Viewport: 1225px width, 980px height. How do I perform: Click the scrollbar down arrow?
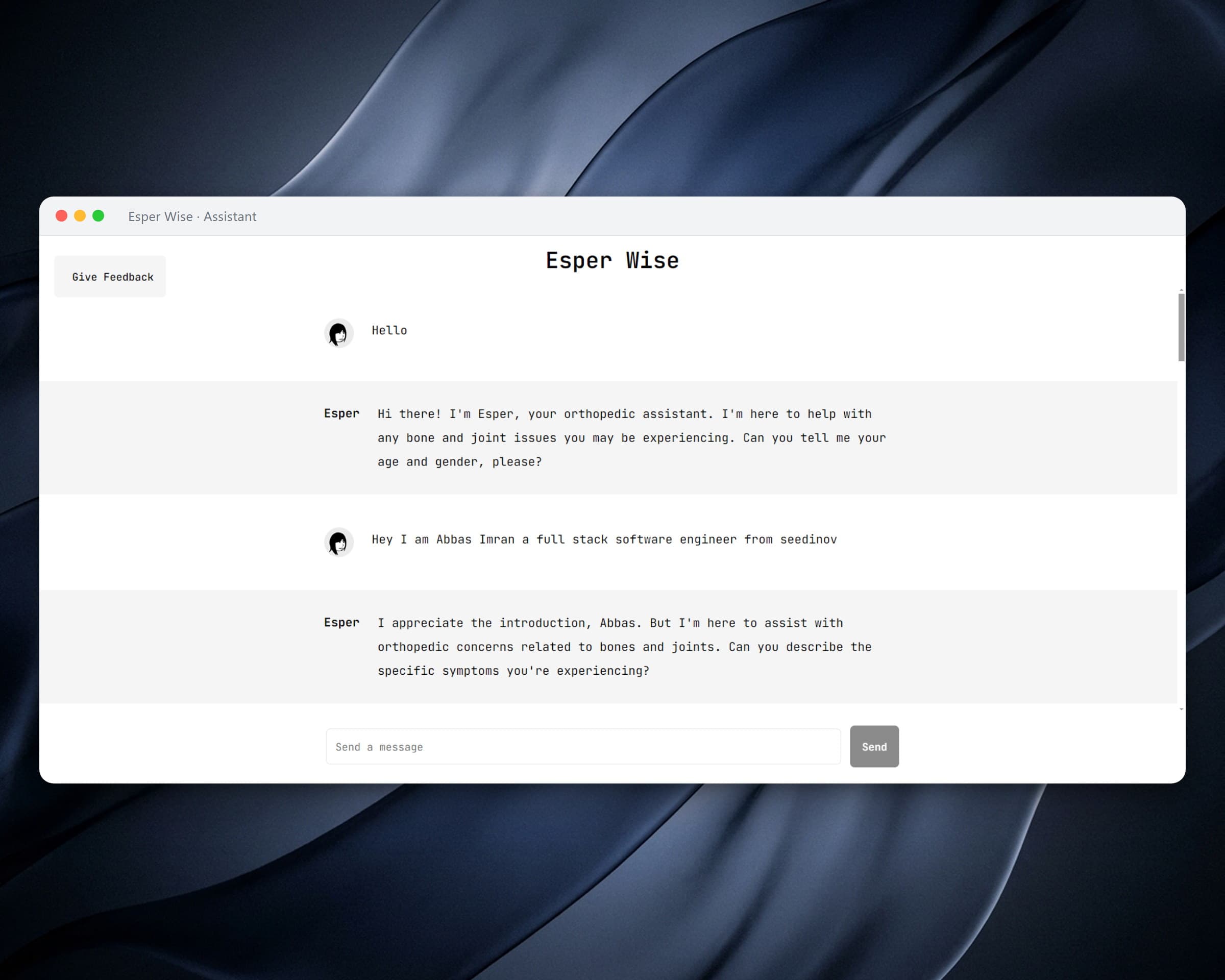(1181, 709)
